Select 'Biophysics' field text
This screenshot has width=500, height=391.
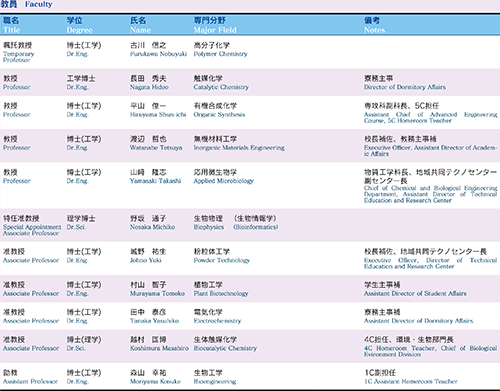pos(209,227)
